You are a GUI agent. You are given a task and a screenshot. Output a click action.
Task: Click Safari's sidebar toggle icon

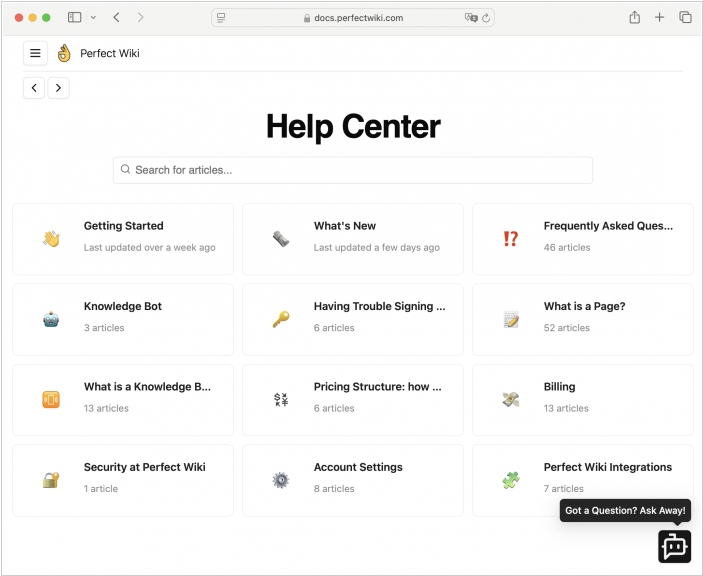point(74,17)
